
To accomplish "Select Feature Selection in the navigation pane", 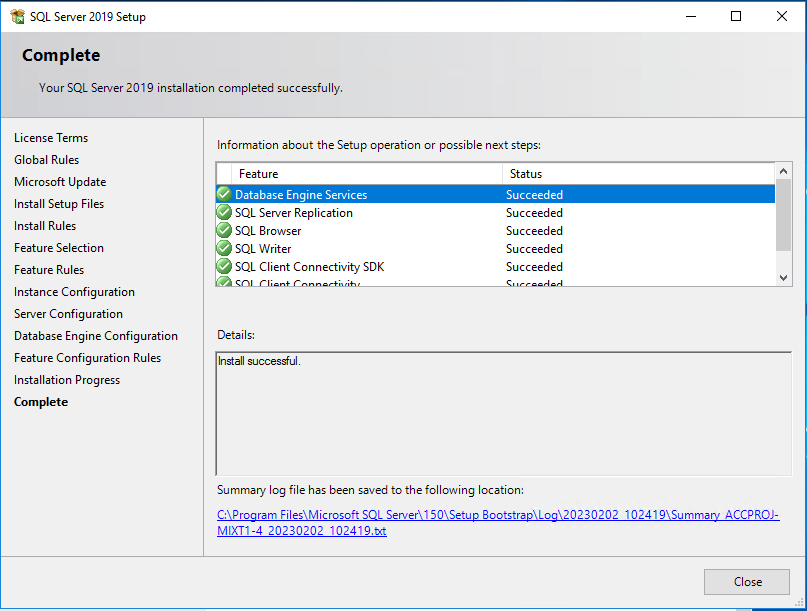I will [58, 247].
